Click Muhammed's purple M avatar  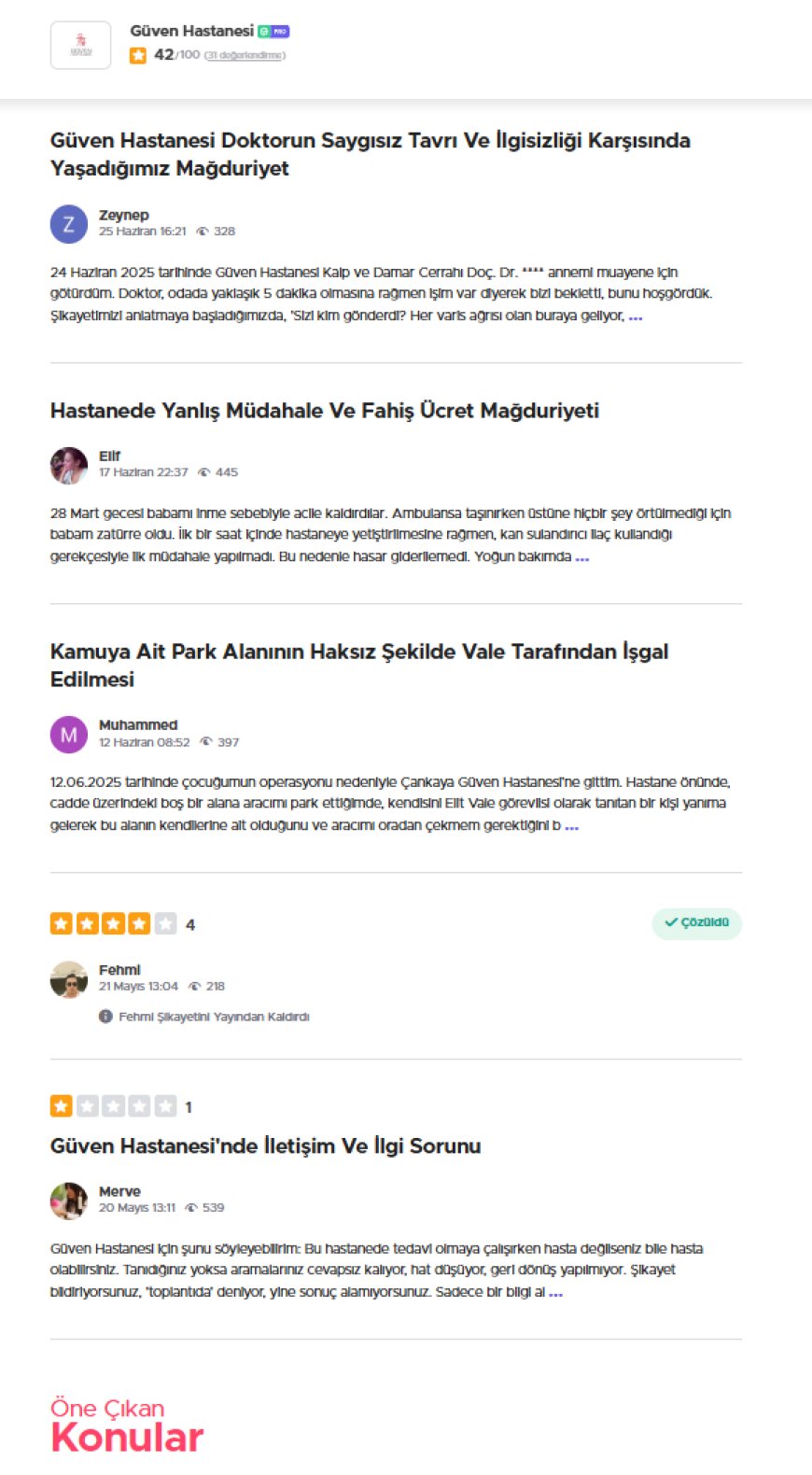click(68, 735)
